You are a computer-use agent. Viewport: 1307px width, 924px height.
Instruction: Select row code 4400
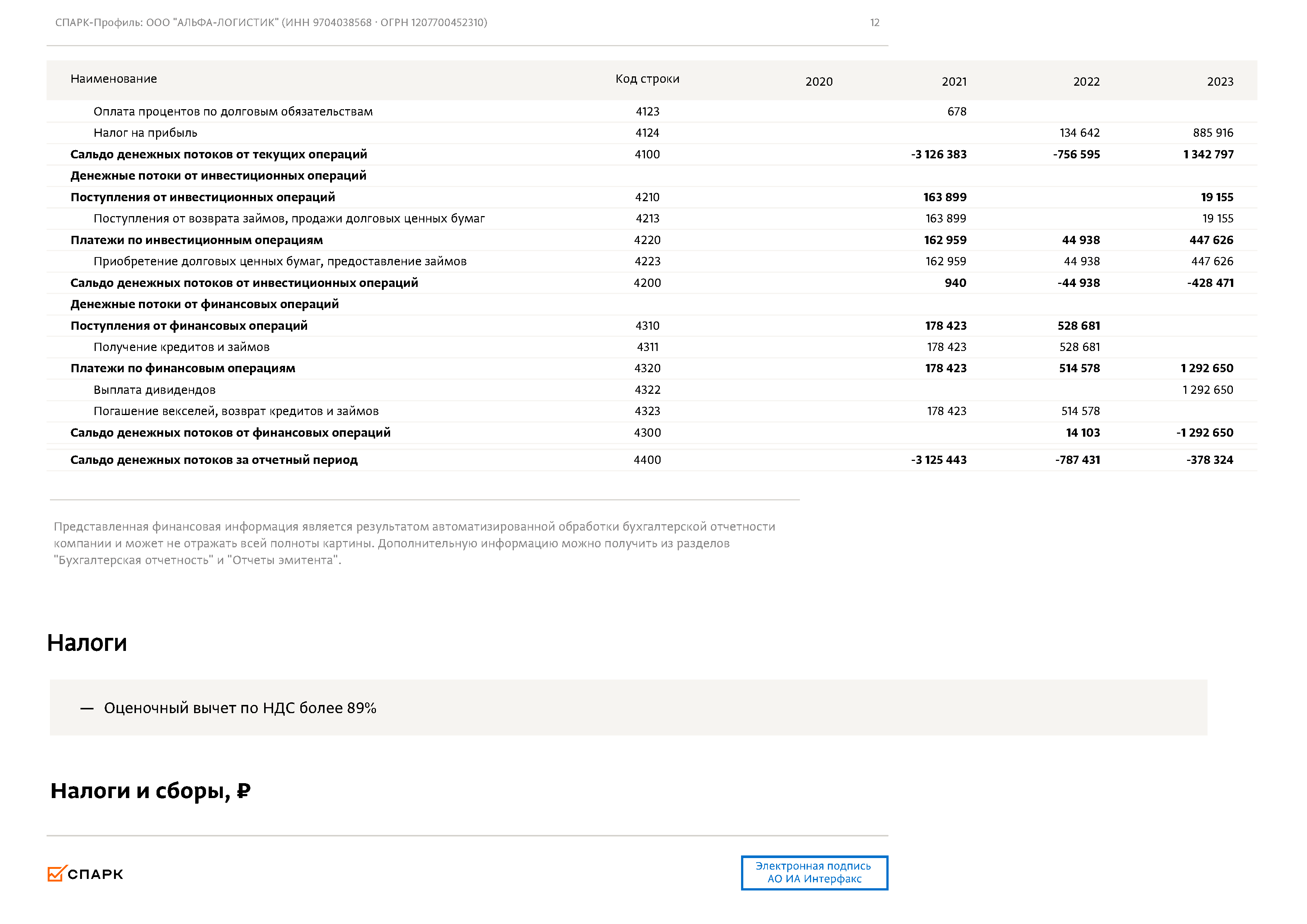(647, 460)
